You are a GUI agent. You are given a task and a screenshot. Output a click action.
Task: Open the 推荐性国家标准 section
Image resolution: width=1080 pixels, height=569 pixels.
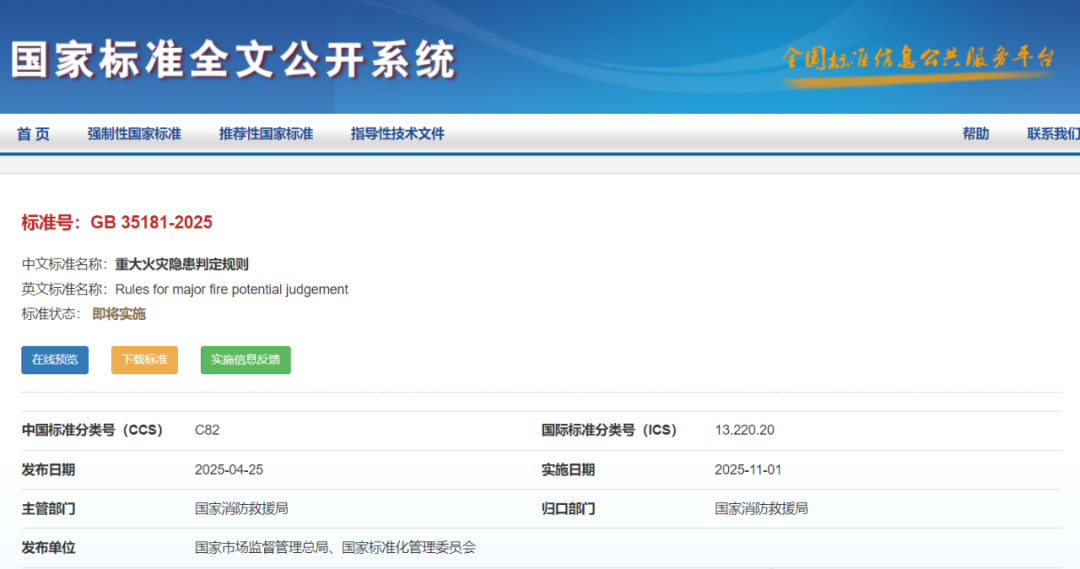pos(266,134)
